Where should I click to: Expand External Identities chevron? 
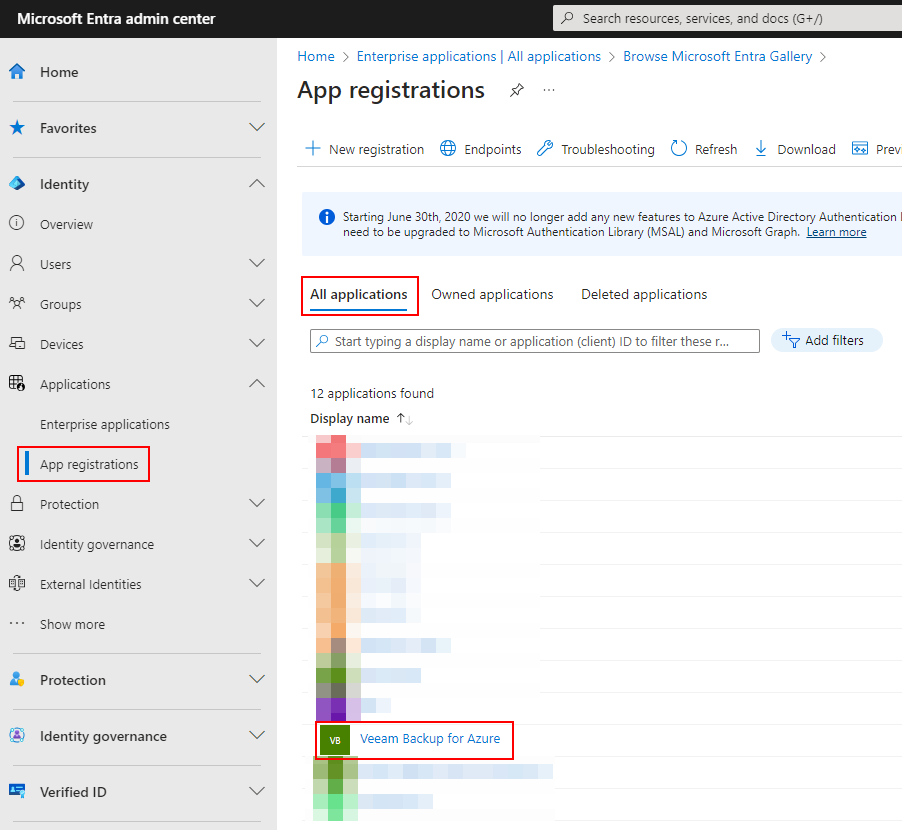(257, 583)
